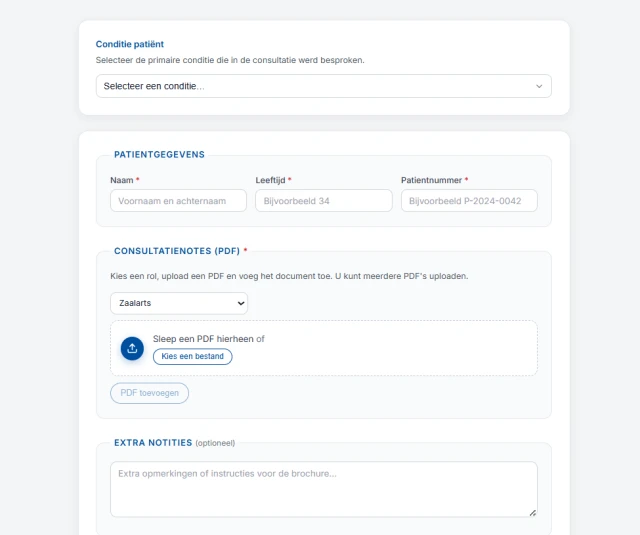Screen dimensions: 640x535
Task: Open the Zaalarts role dropdown
Action: pos(179,303)
